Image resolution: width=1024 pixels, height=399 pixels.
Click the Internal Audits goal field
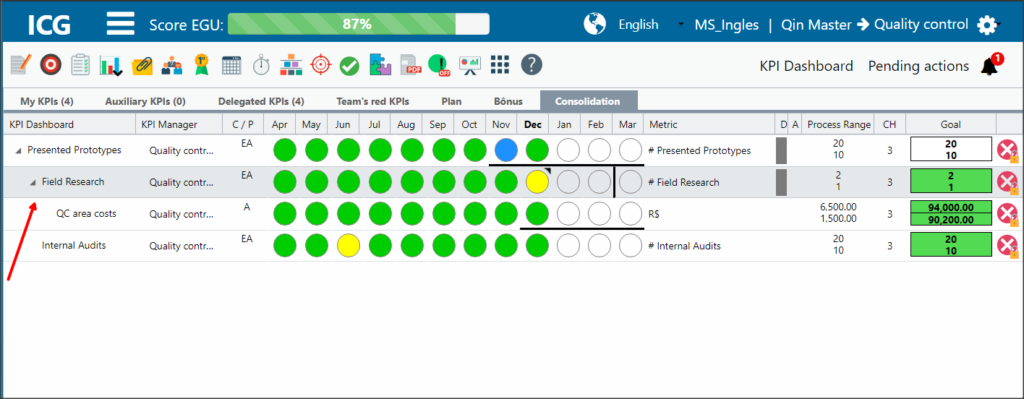[x=950, y=246]
